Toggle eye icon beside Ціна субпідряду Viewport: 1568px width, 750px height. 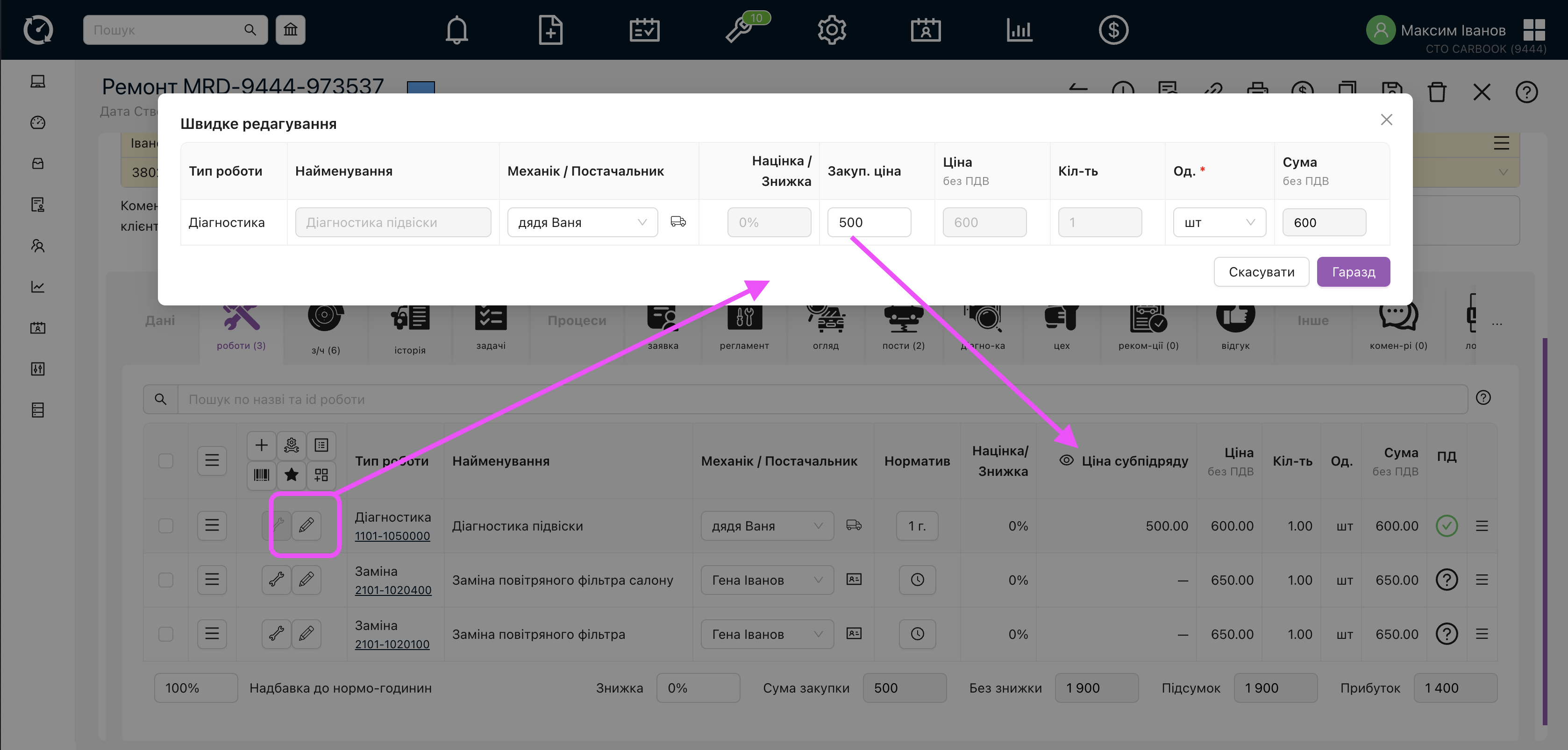pos(1066,460)
